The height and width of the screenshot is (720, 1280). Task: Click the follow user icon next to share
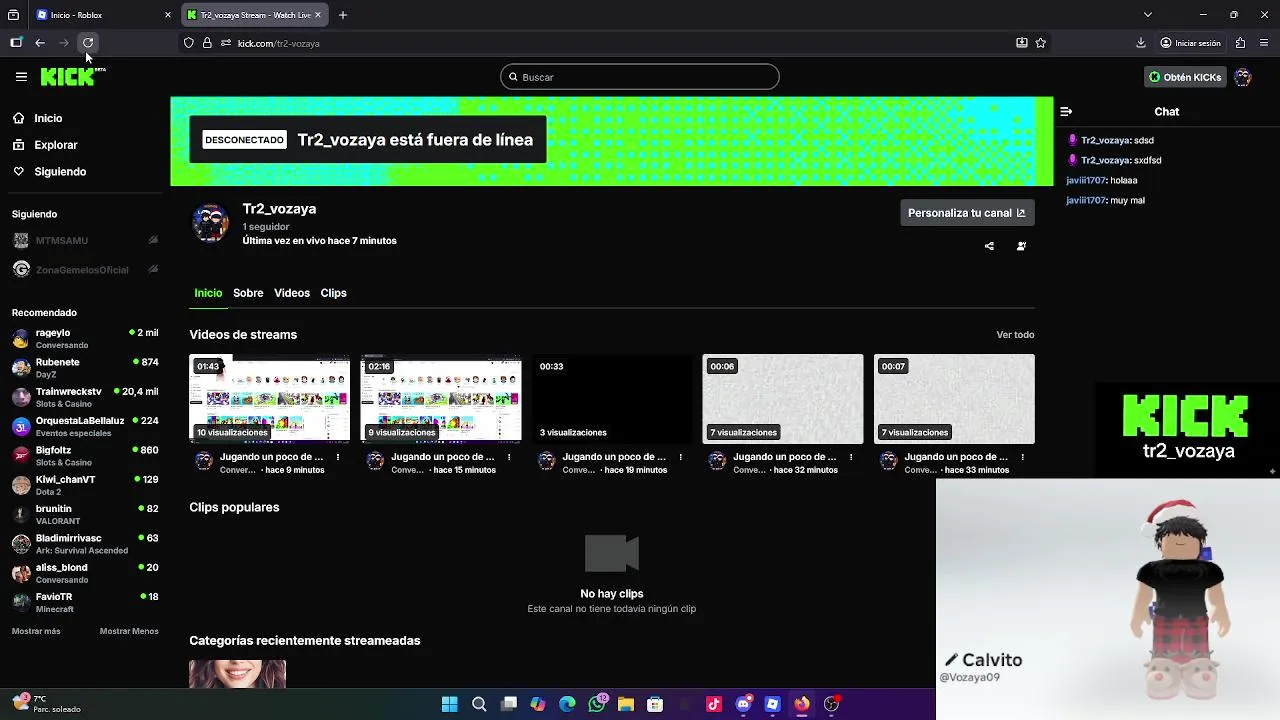coord(1021,246)
